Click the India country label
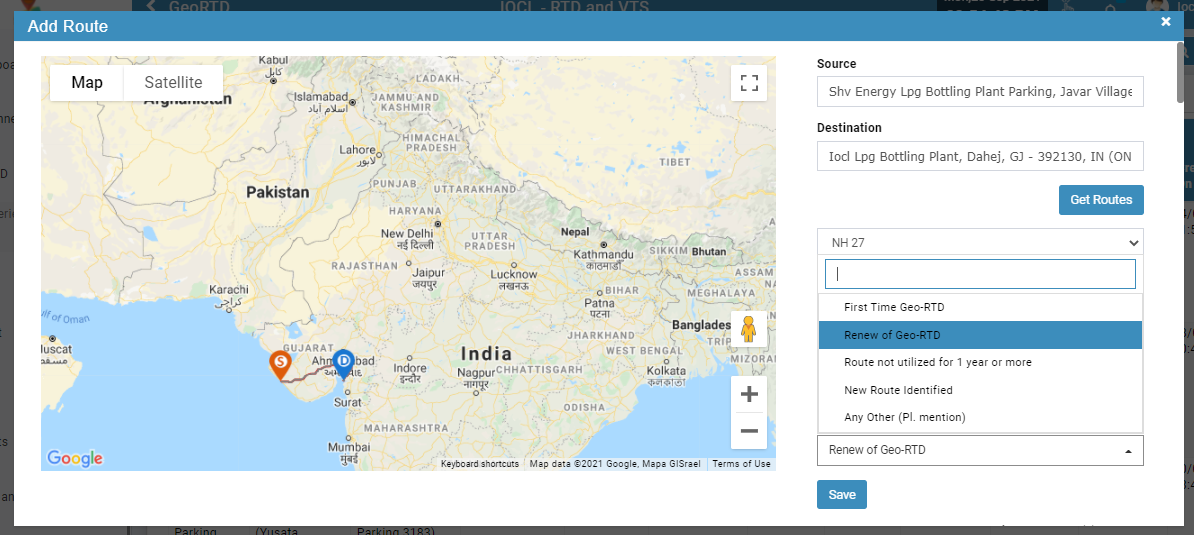 point(487,354)
